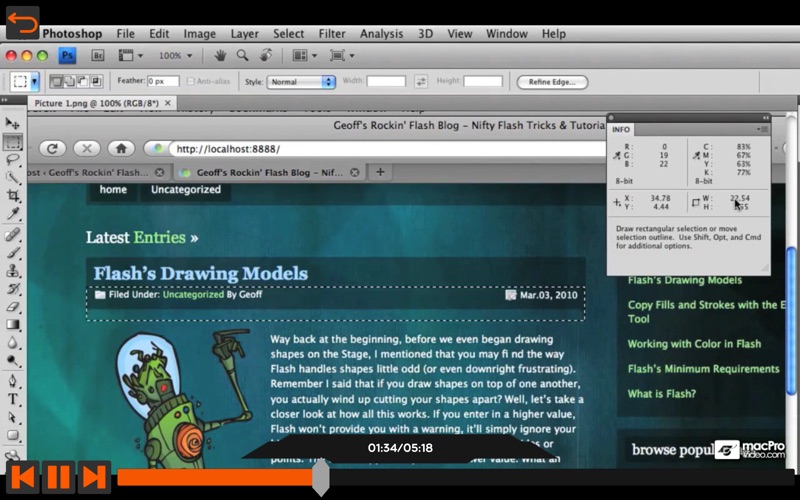The width and height of the screenshot is (800, 500).
Task: Open the Info panel options menu
Action: click(x=763, y=129)
